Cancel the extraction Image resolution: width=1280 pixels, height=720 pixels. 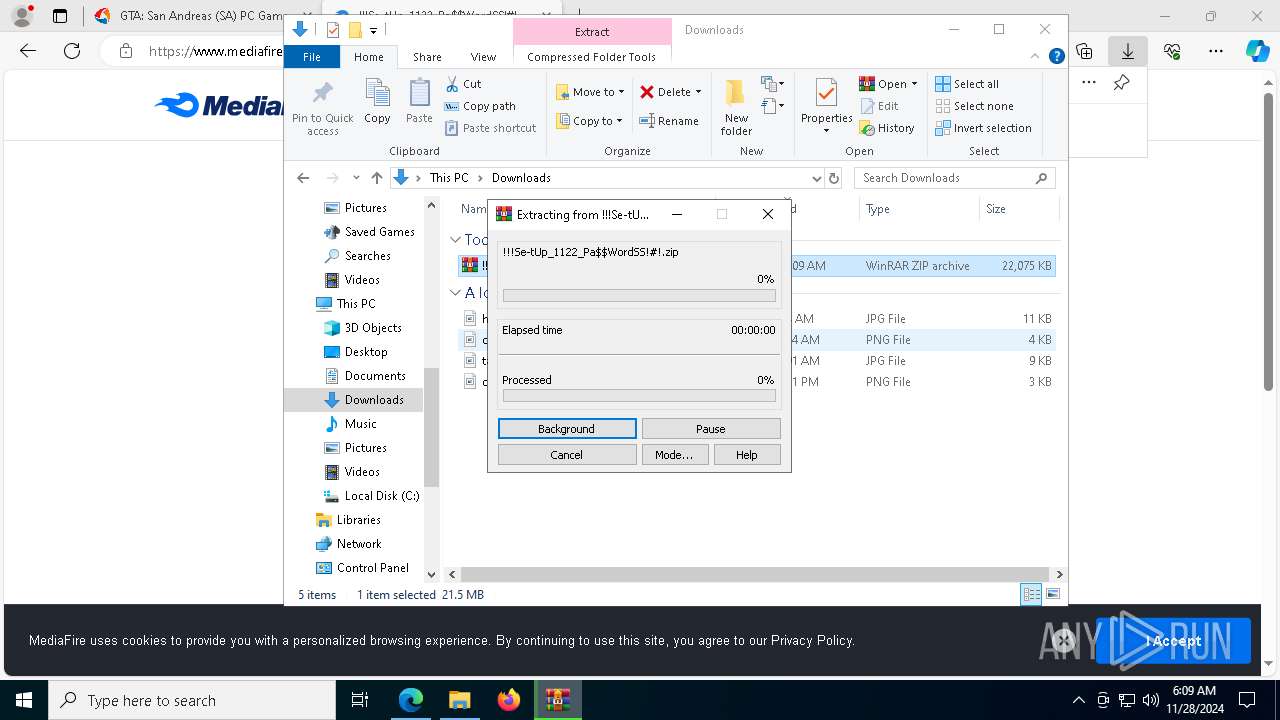(x=567, y=455)
